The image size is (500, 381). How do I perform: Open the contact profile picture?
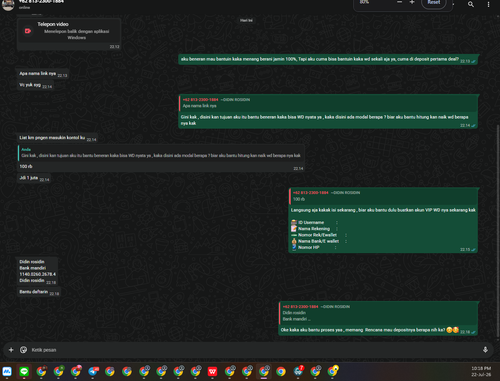(8, 4)
